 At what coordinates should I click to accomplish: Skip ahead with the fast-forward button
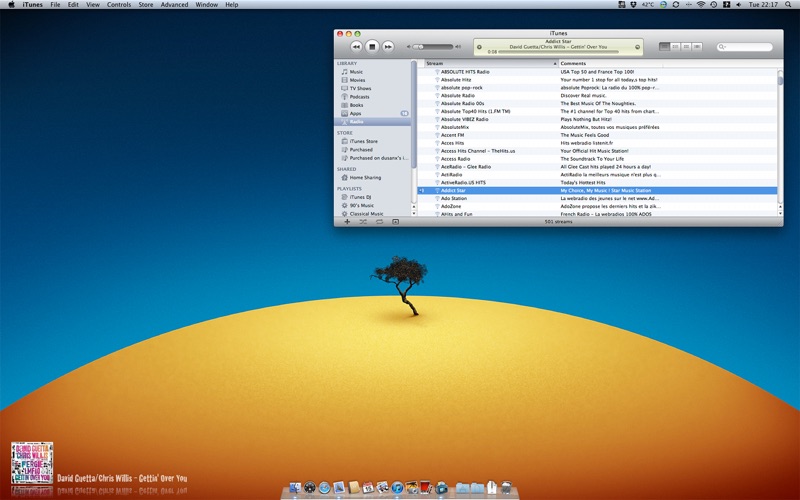[x=388, y=47]
